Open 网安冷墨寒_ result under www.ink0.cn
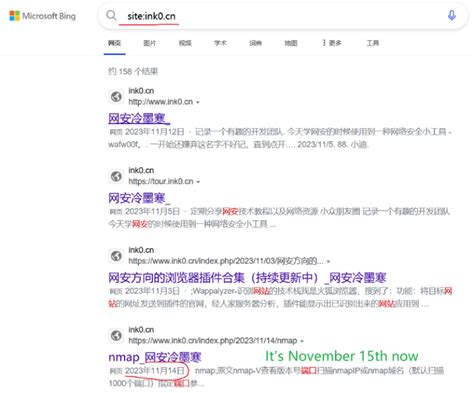474x393 pixels. click(139, 118)
